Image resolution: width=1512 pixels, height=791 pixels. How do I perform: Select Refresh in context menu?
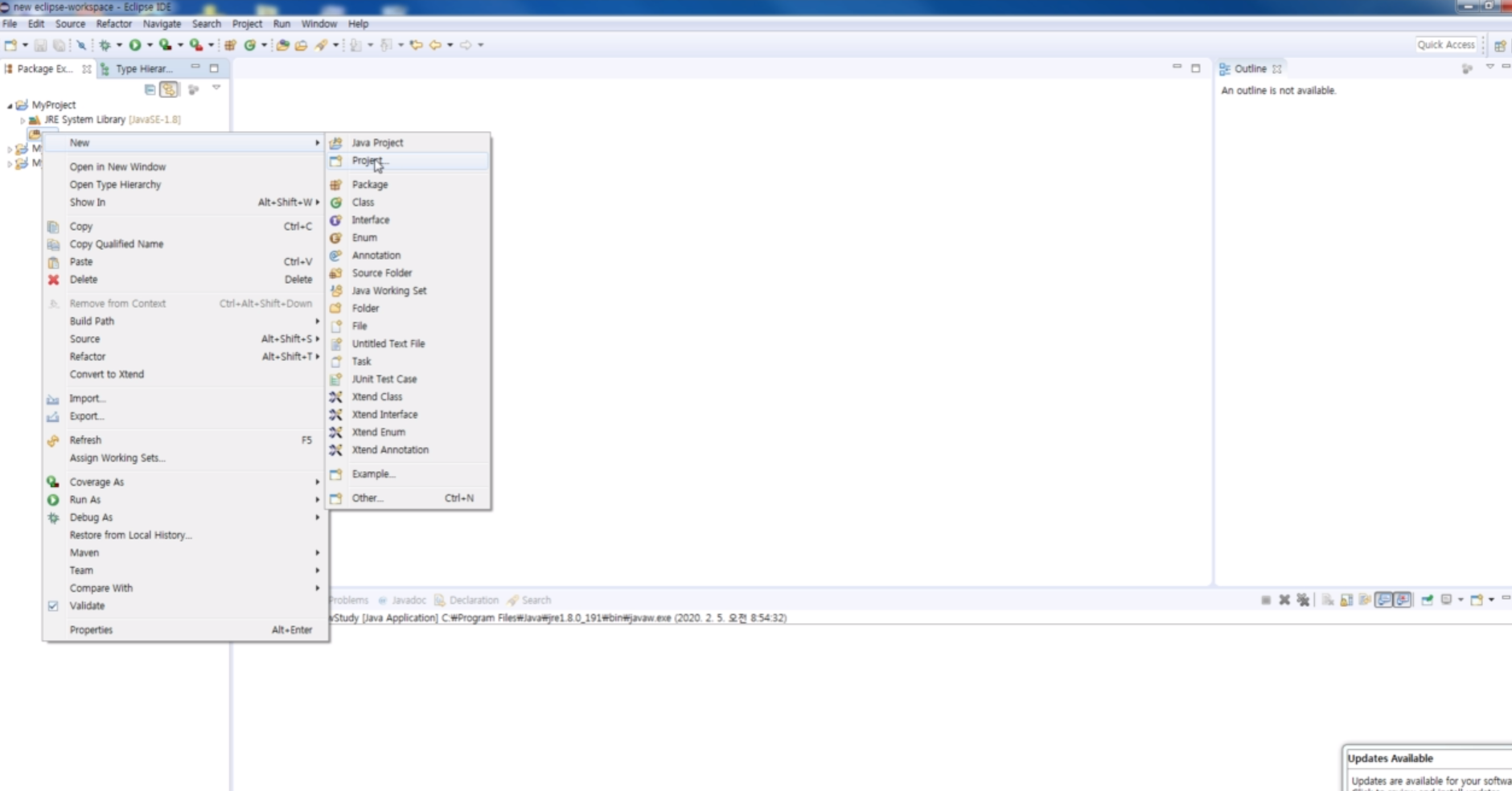tap(186, 441)
